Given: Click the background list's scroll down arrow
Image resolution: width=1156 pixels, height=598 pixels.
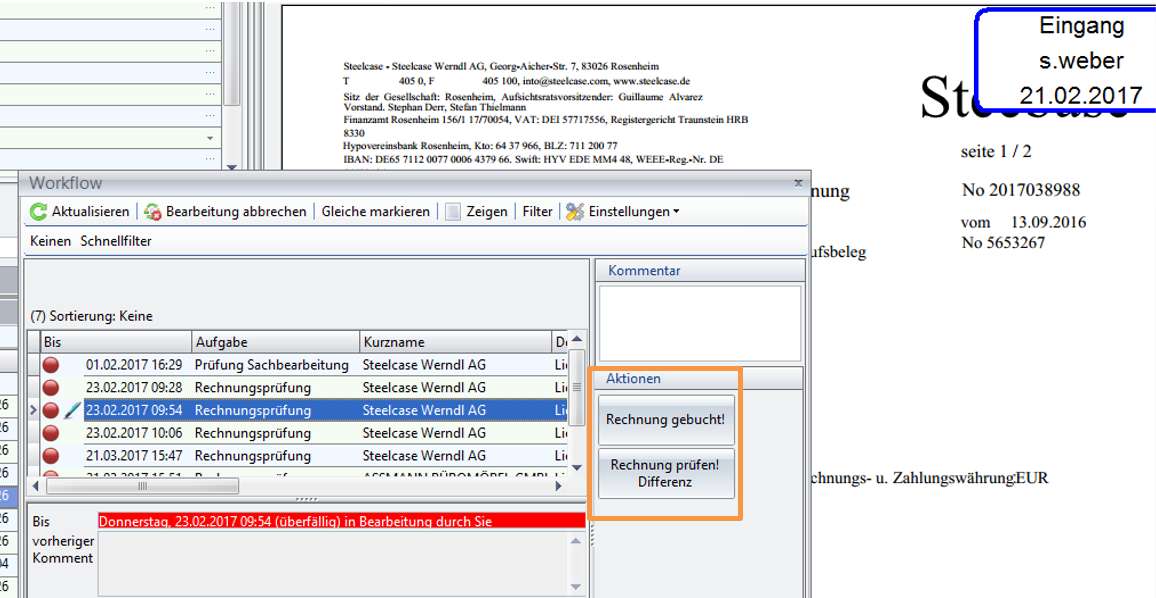Looking at the screenshot, I should click(x=231, y=167).
